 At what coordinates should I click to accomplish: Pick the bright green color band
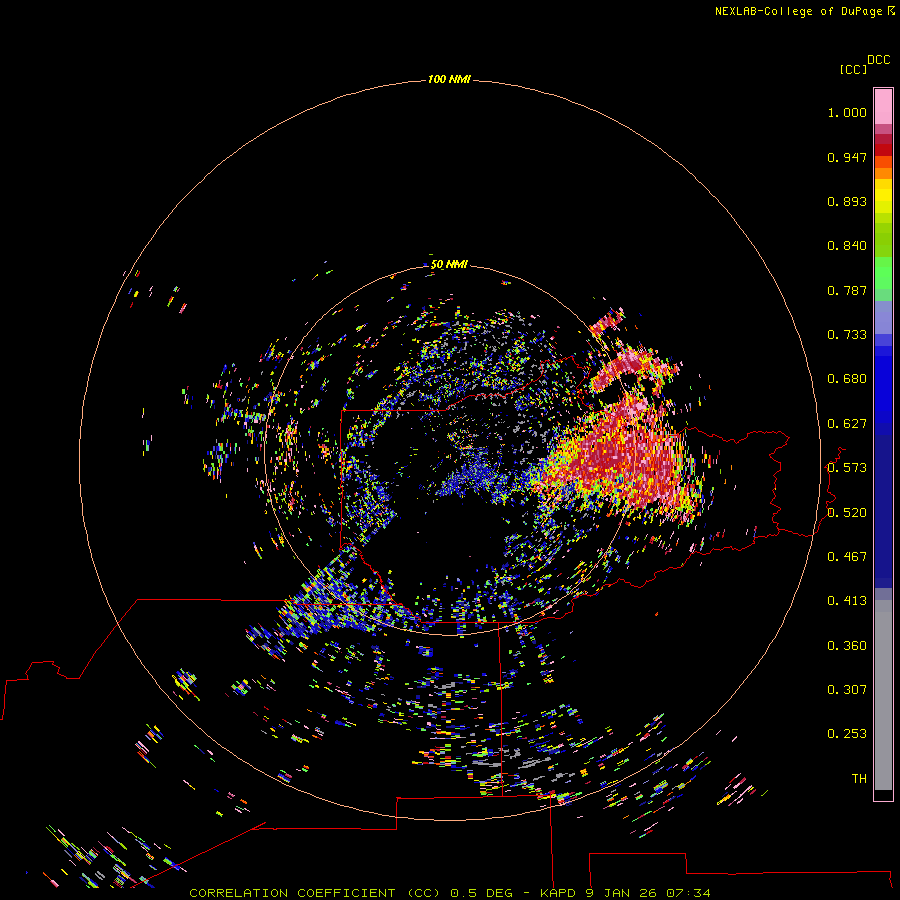pyautogui.click(x=883, y=273)
